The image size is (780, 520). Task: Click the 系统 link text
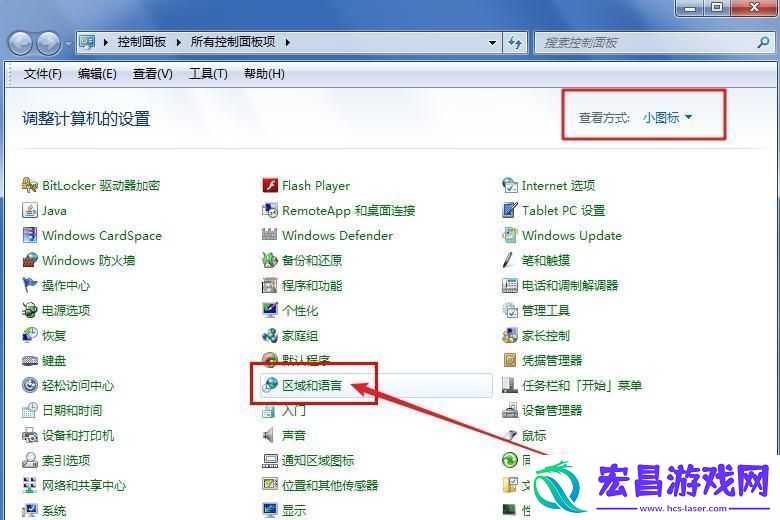pyautogui.click(x=54, y=511)
